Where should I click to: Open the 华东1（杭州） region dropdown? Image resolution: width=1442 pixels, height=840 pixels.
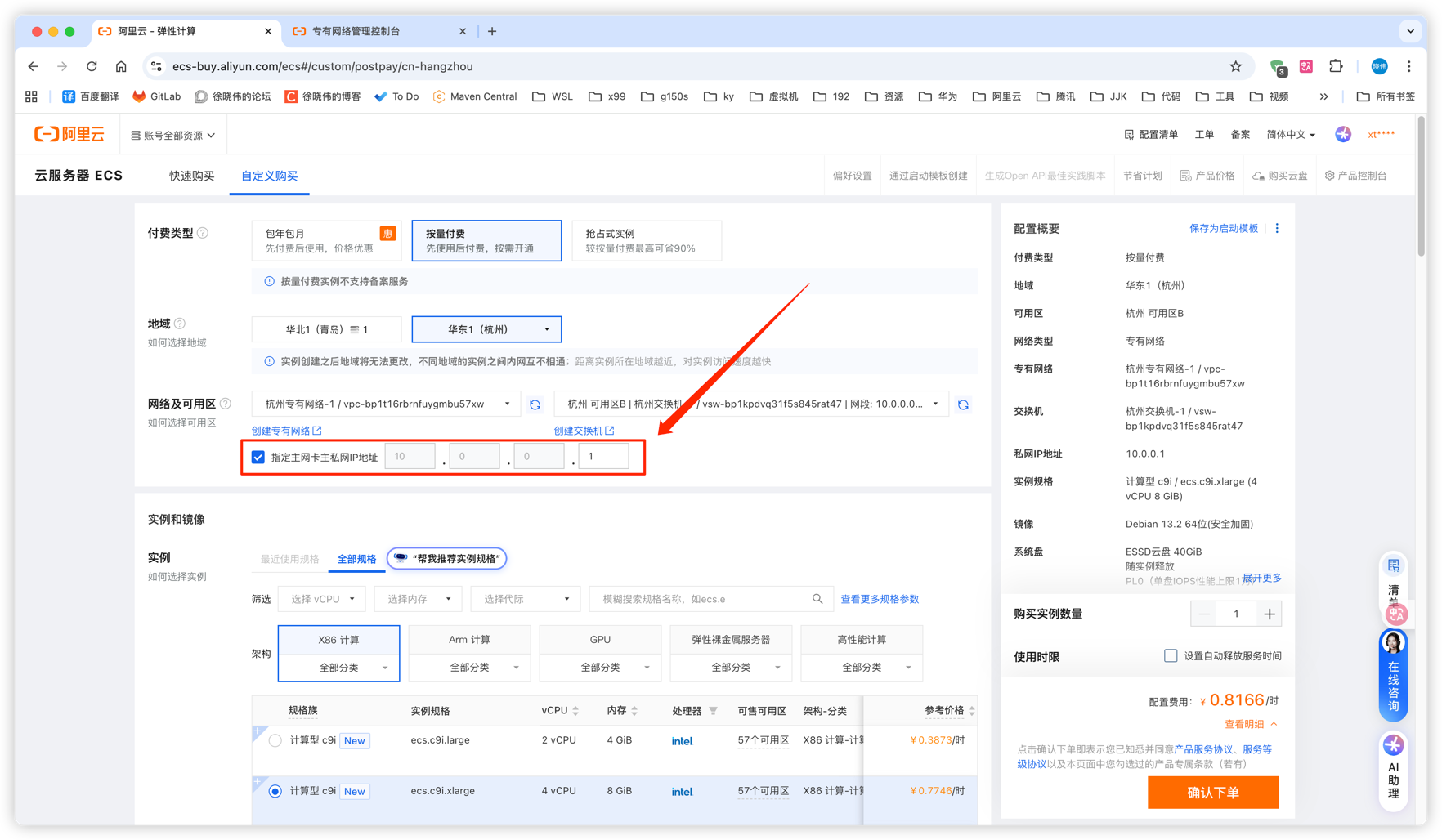click(x=486, y=329)
